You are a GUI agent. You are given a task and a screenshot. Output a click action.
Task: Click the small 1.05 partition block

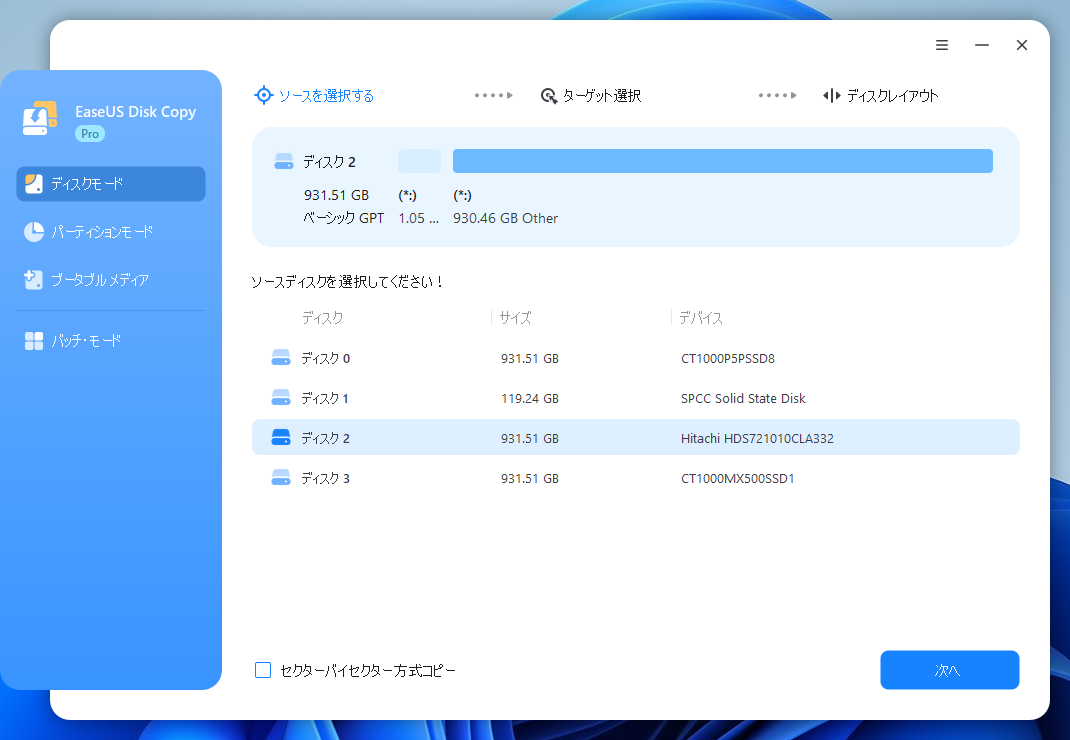pyautogui.click(x=419, y=161)
